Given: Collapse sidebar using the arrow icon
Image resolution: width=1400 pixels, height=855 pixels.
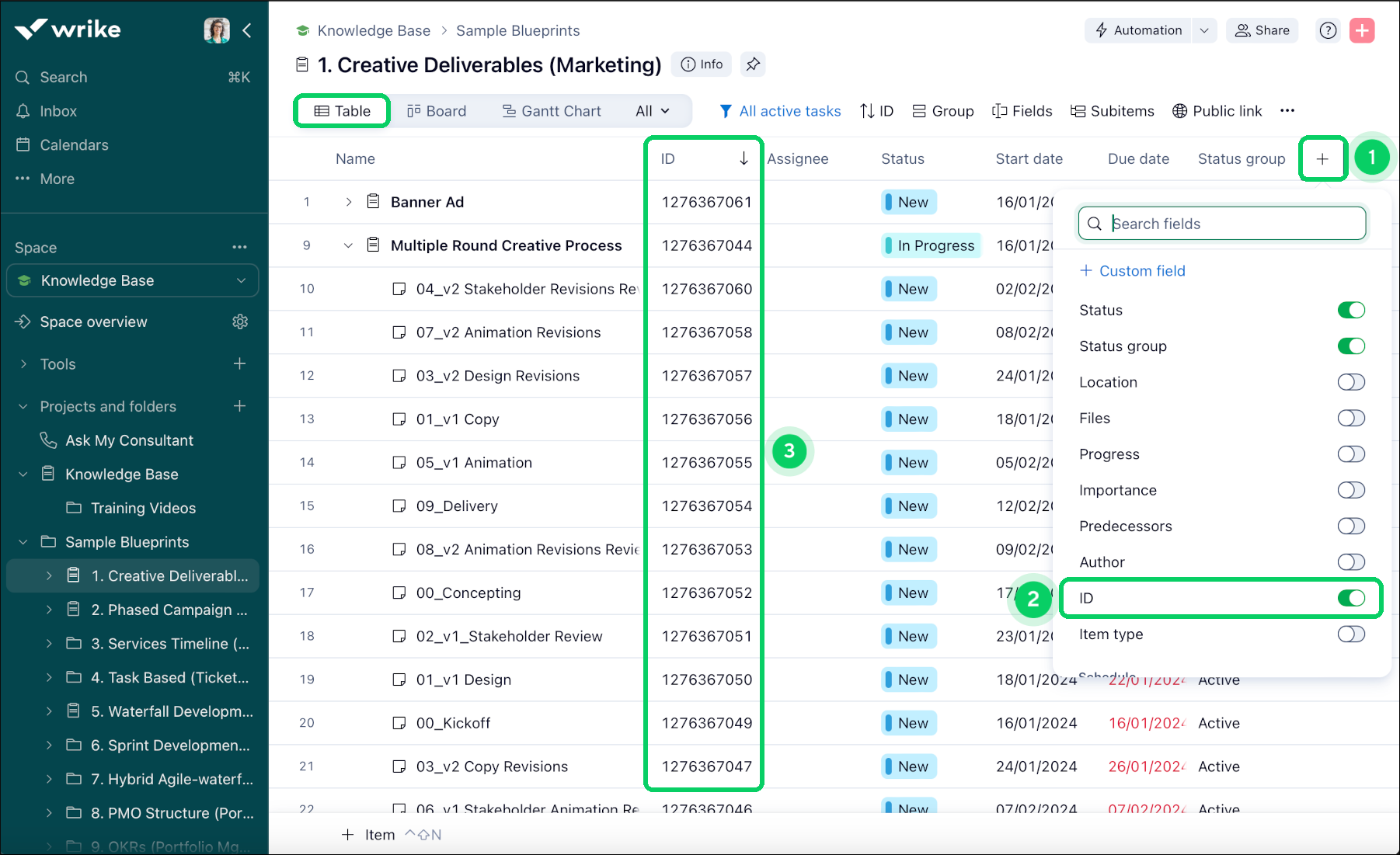Looking at the screenshot, I should (x=247, y=30).
